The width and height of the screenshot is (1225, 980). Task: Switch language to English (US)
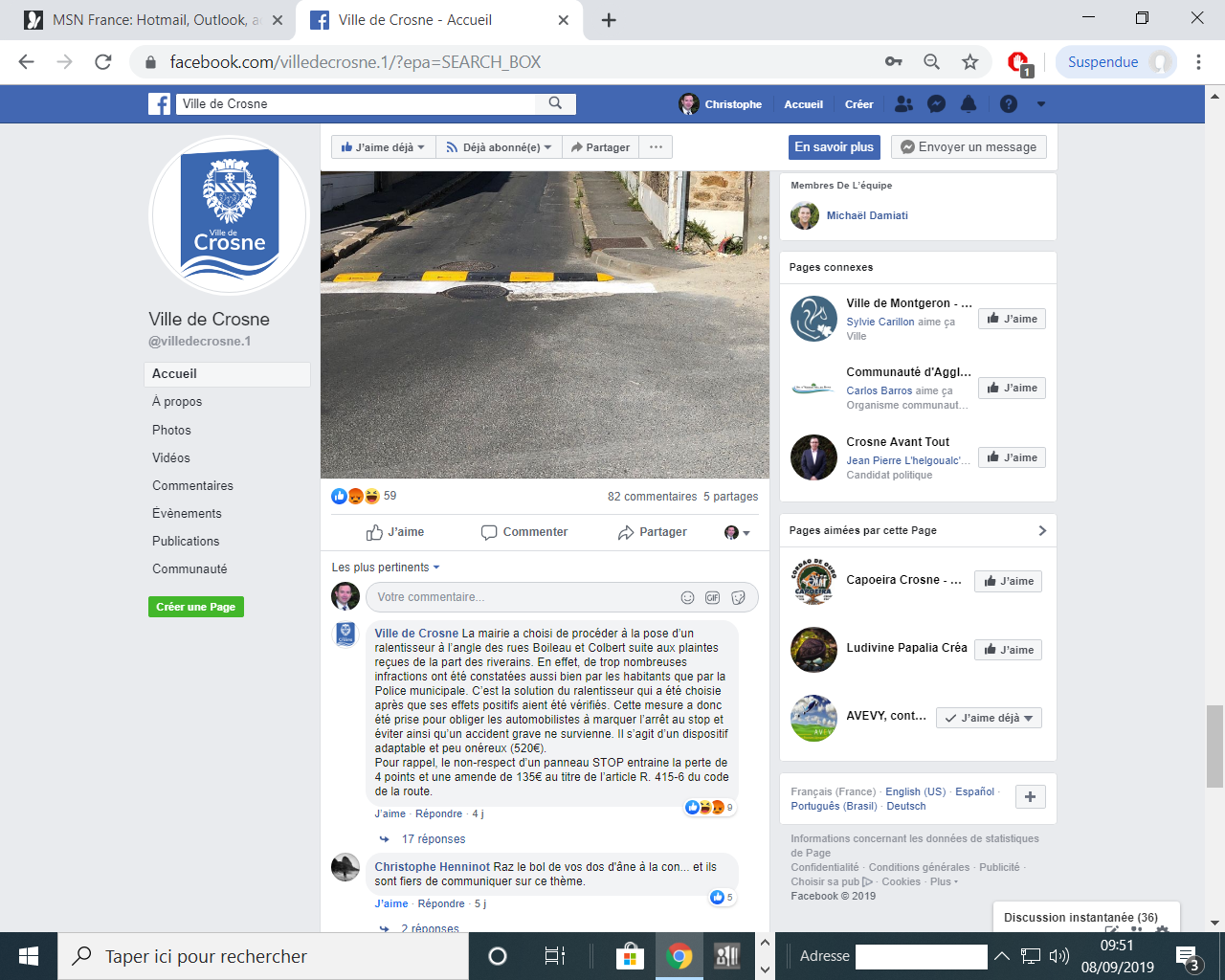[915, 792]
